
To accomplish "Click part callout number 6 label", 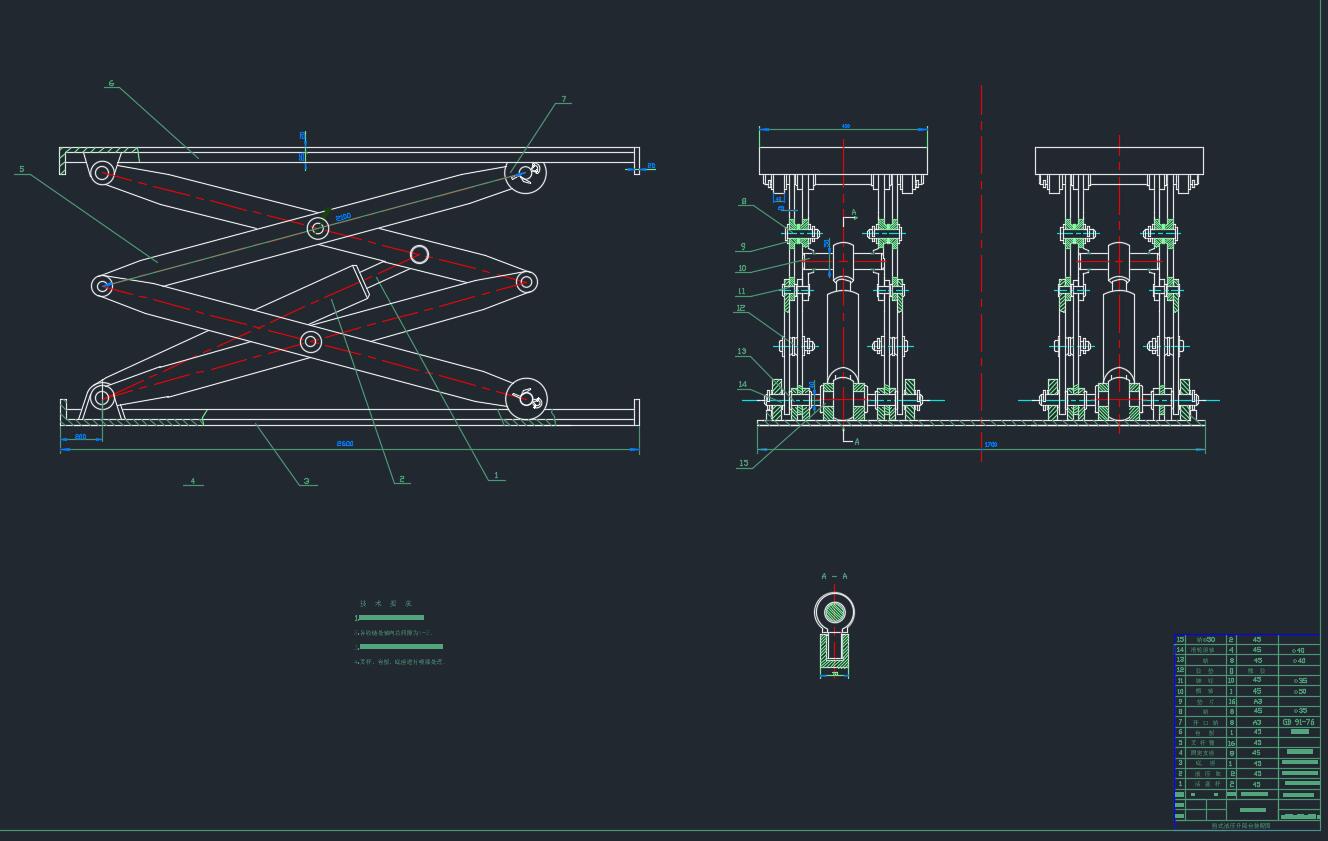I will click(x=110, y=84).
